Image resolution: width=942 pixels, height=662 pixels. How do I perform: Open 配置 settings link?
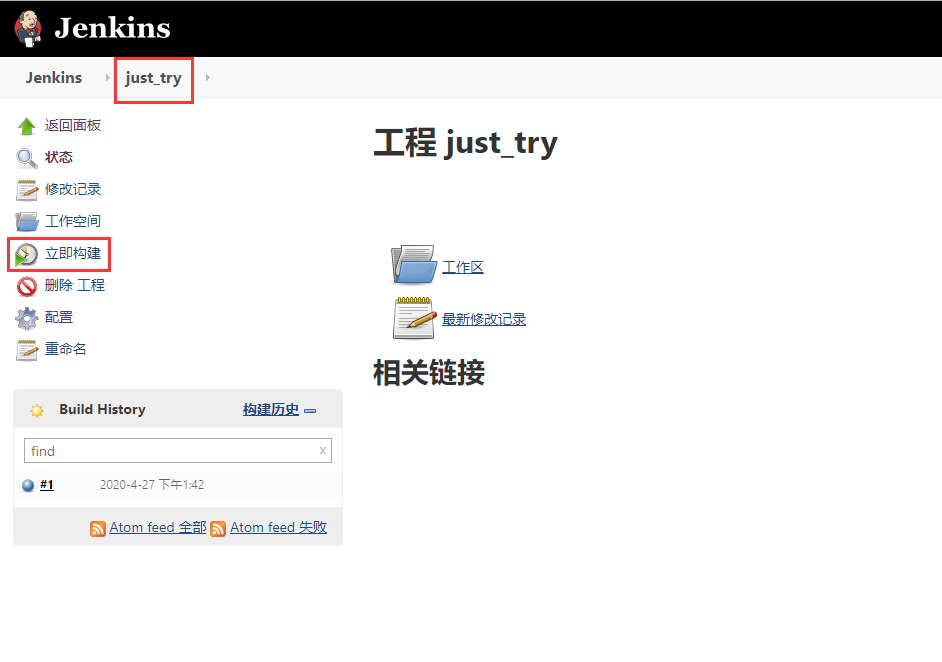(59, 317)
